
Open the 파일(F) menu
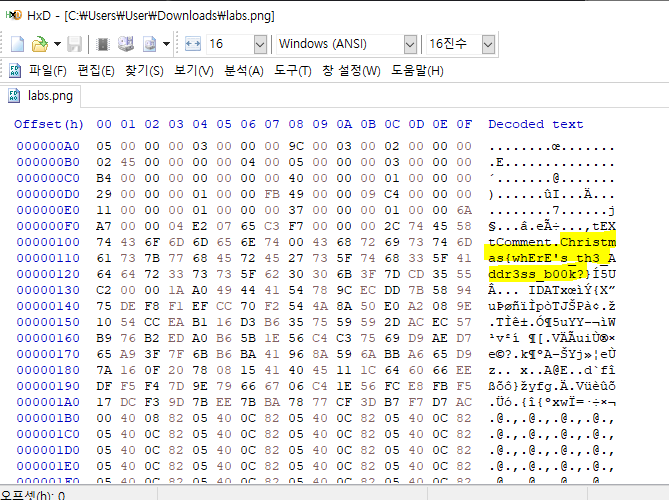click(x=48, y=70)
